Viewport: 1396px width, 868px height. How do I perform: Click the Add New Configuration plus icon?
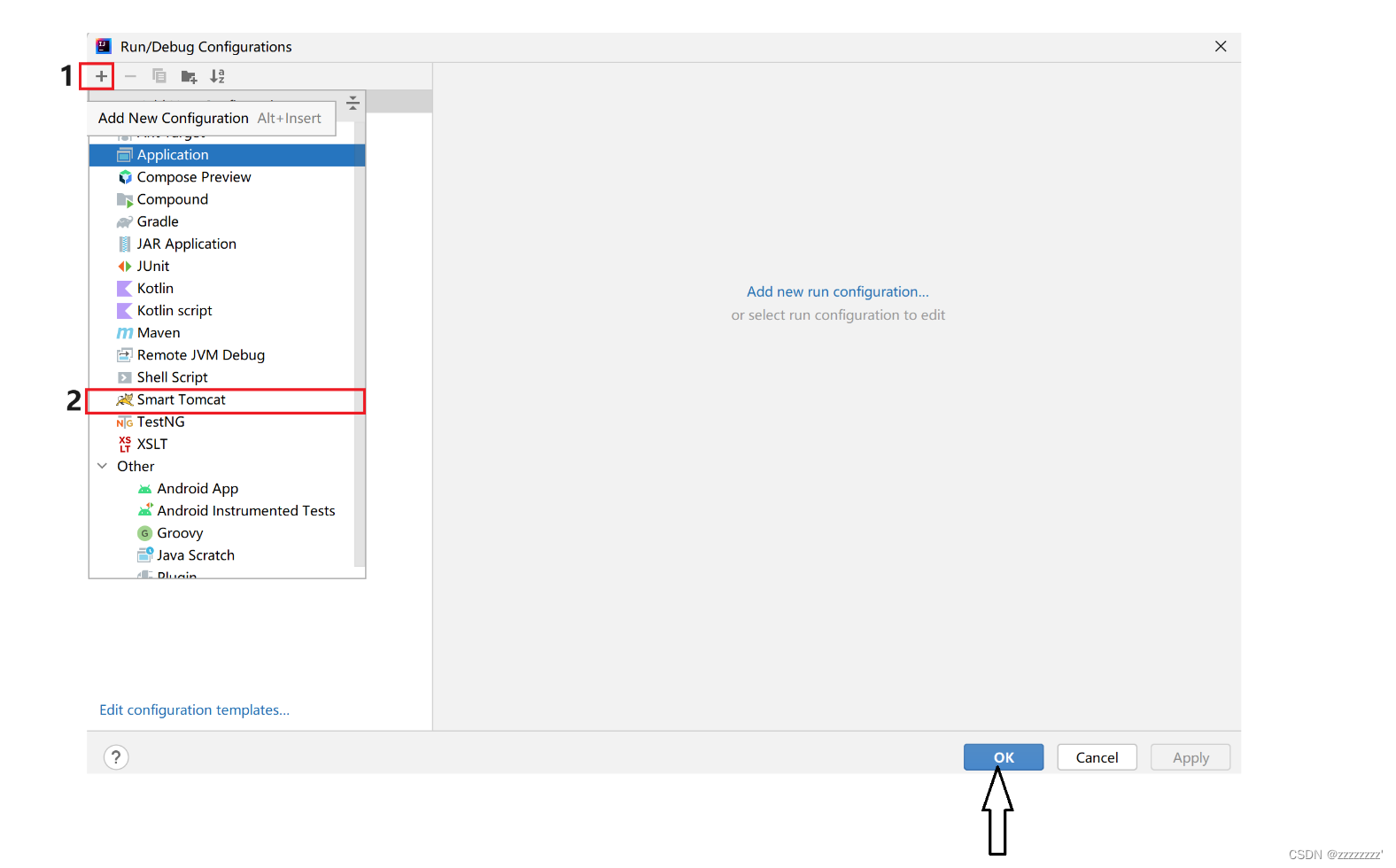tap(101, 76)
